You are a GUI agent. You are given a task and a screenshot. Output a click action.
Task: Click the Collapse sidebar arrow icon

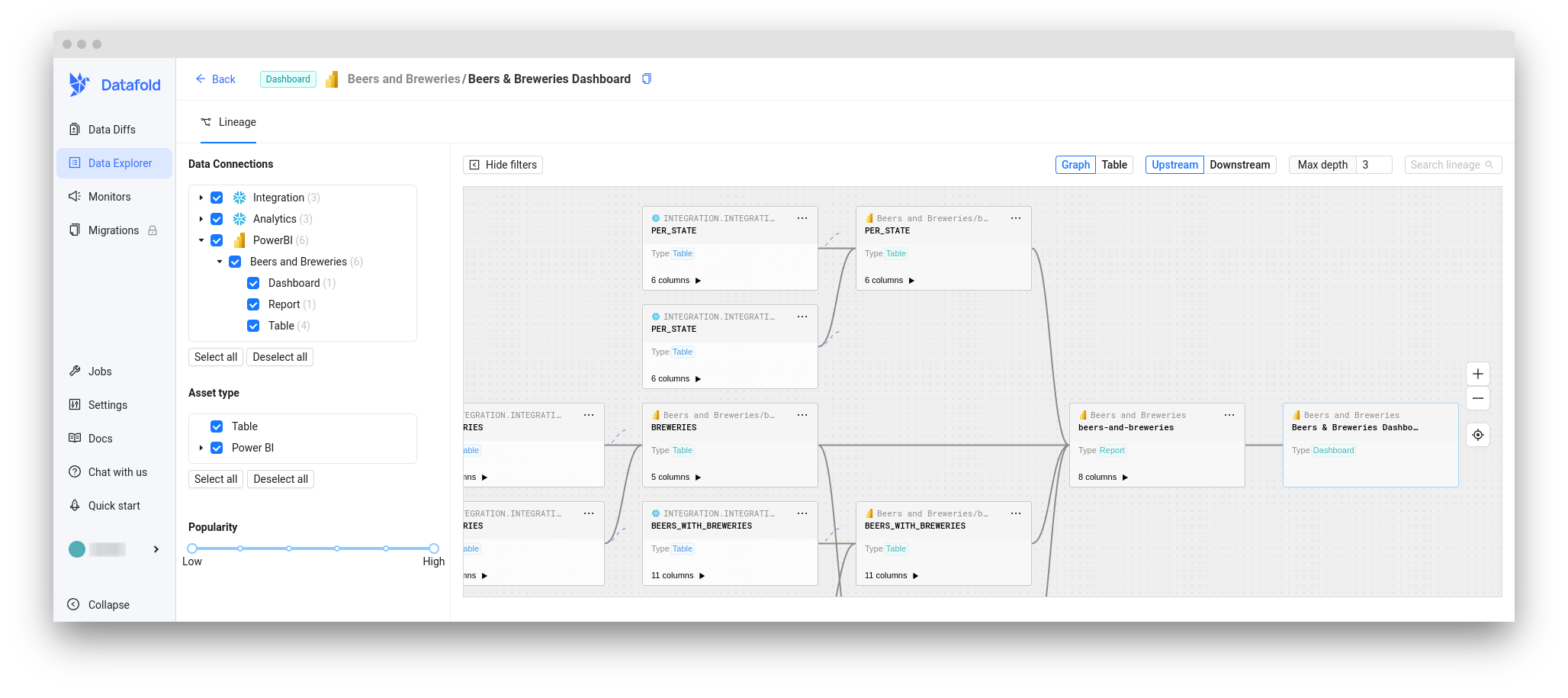(74, 604)
